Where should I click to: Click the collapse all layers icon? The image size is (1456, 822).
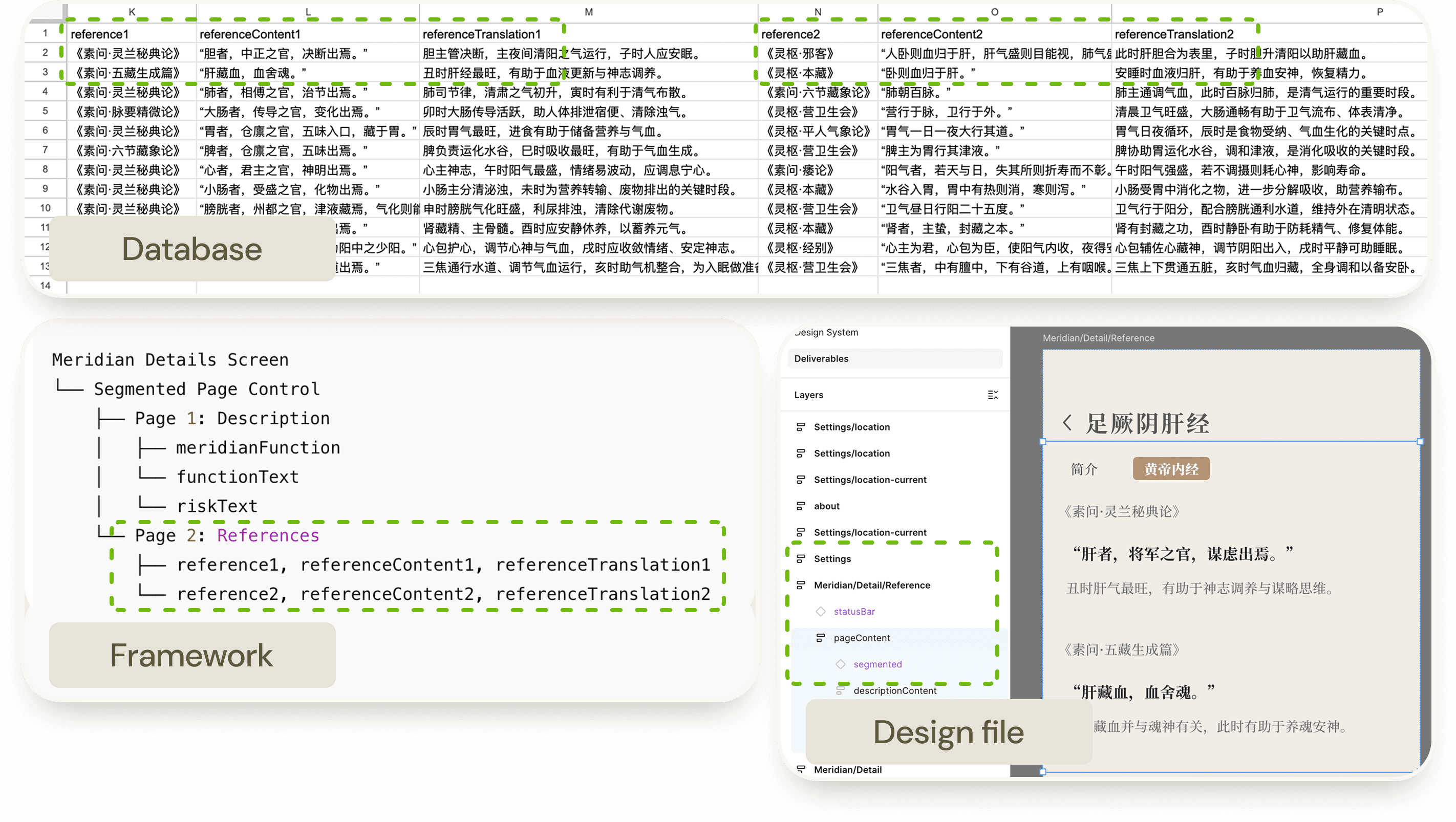click(x=993, y=395)
